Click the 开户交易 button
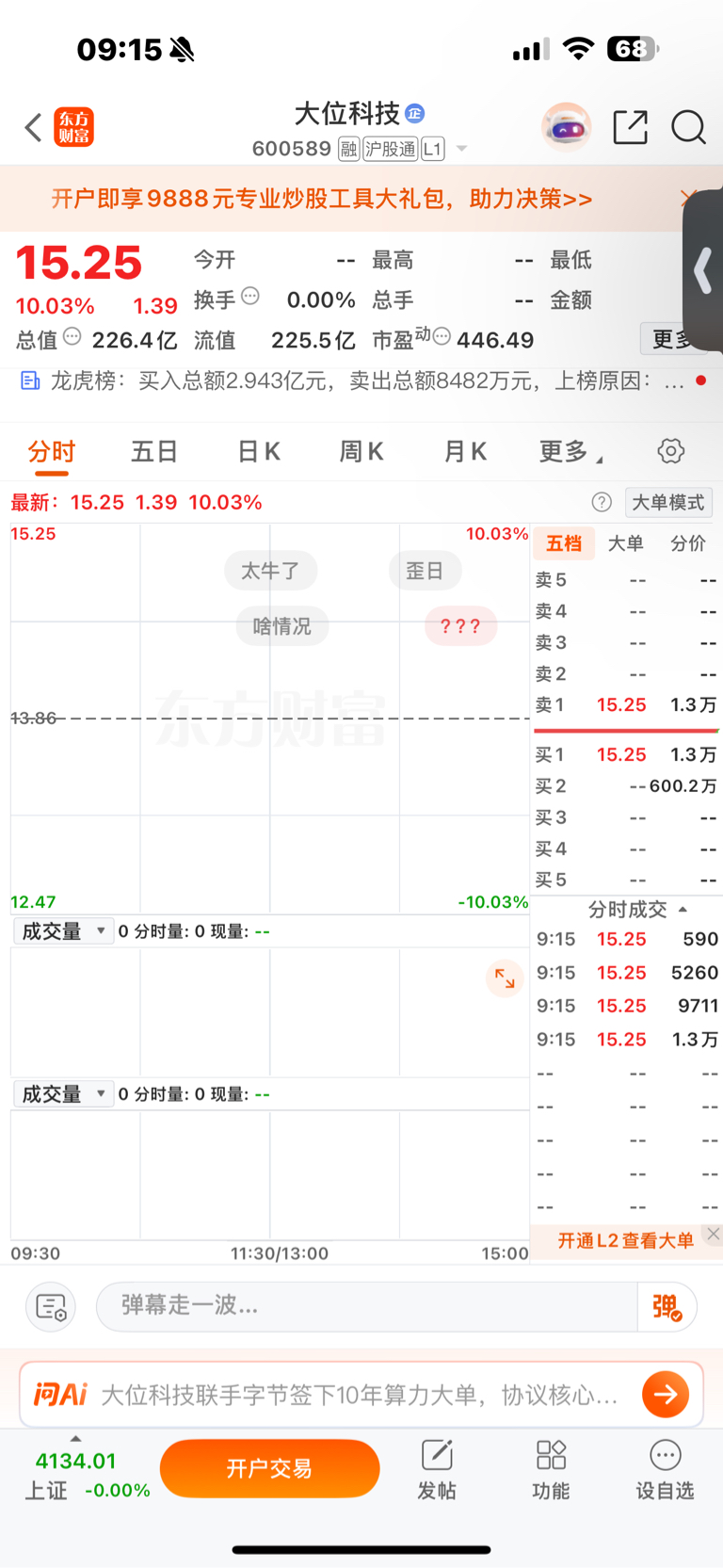Screen dimensions: 723x1568 pyautogui.click(x=270, y=1468)
